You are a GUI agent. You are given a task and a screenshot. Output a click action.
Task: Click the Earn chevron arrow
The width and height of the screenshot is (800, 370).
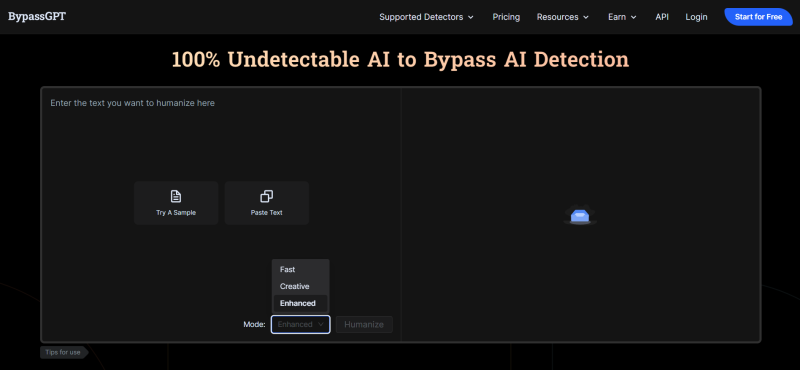634,17
